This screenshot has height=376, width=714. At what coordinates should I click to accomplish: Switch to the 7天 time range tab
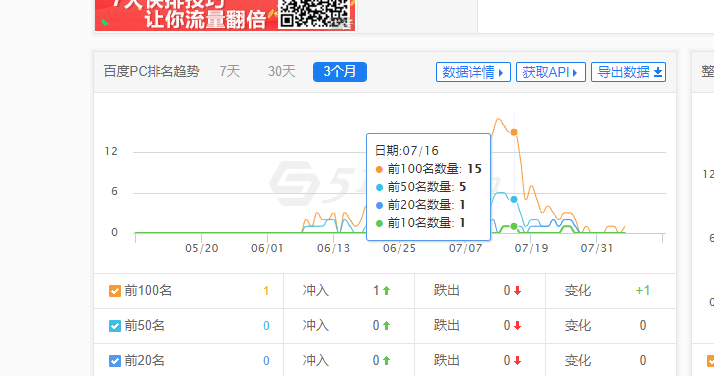tap(230, 71)
